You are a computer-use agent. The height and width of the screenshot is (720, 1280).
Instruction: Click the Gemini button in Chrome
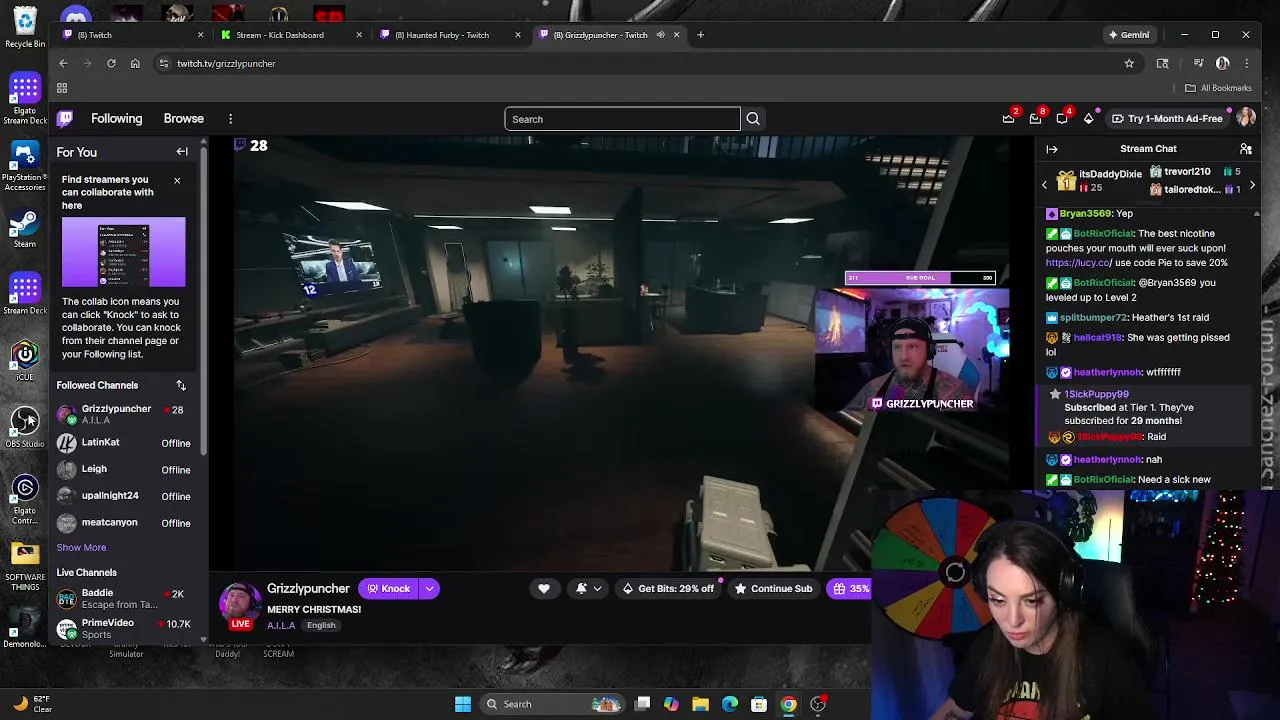(1128, 35)
